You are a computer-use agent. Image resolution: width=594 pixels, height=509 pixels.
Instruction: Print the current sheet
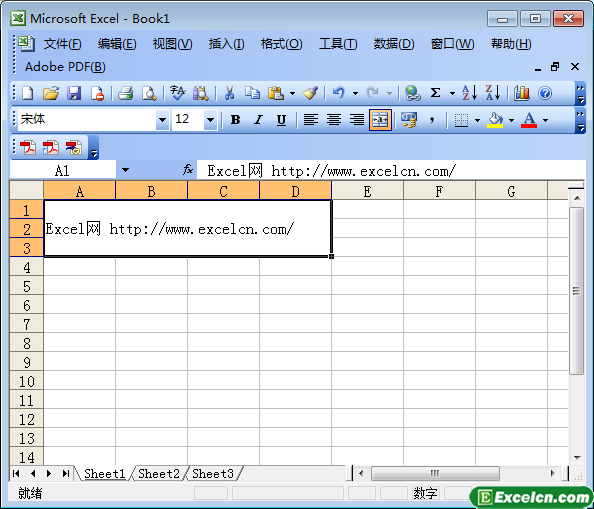(125, 93)
